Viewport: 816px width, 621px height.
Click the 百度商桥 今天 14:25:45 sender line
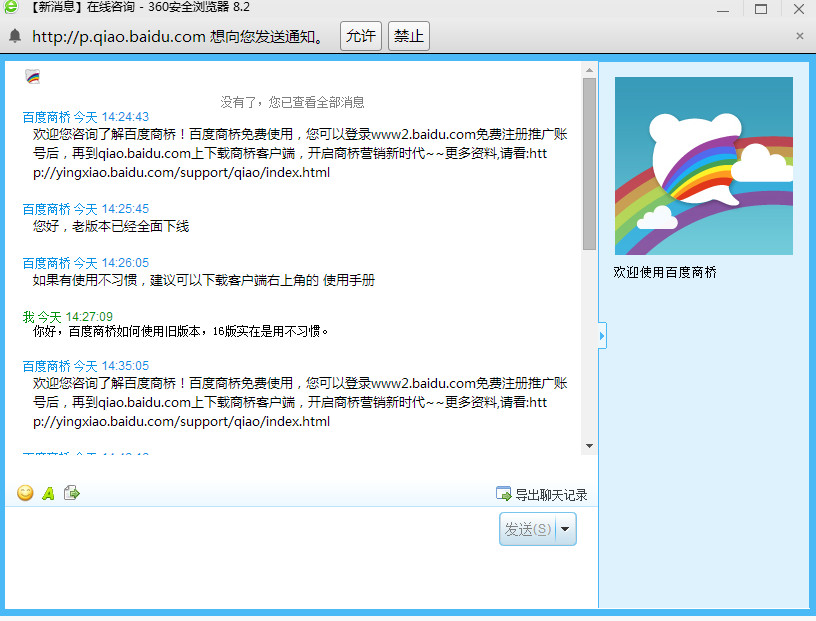coord(85,209)
